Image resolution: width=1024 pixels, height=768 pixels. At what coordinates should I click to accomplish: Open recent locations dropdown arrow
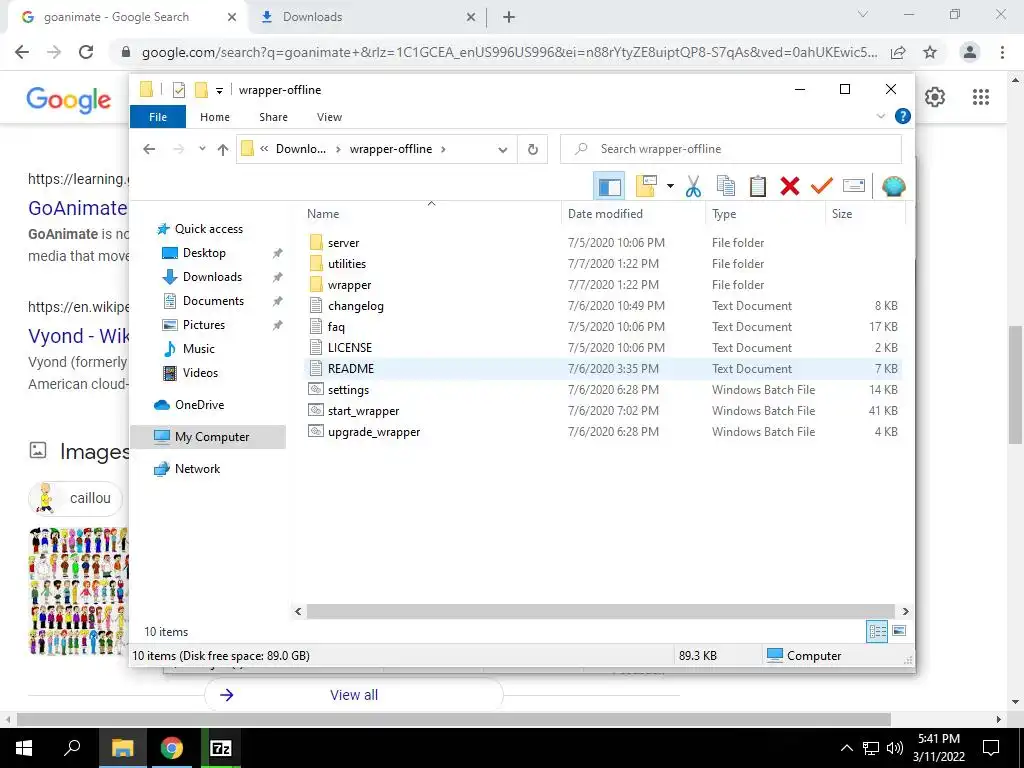click(x=202, y=150)
